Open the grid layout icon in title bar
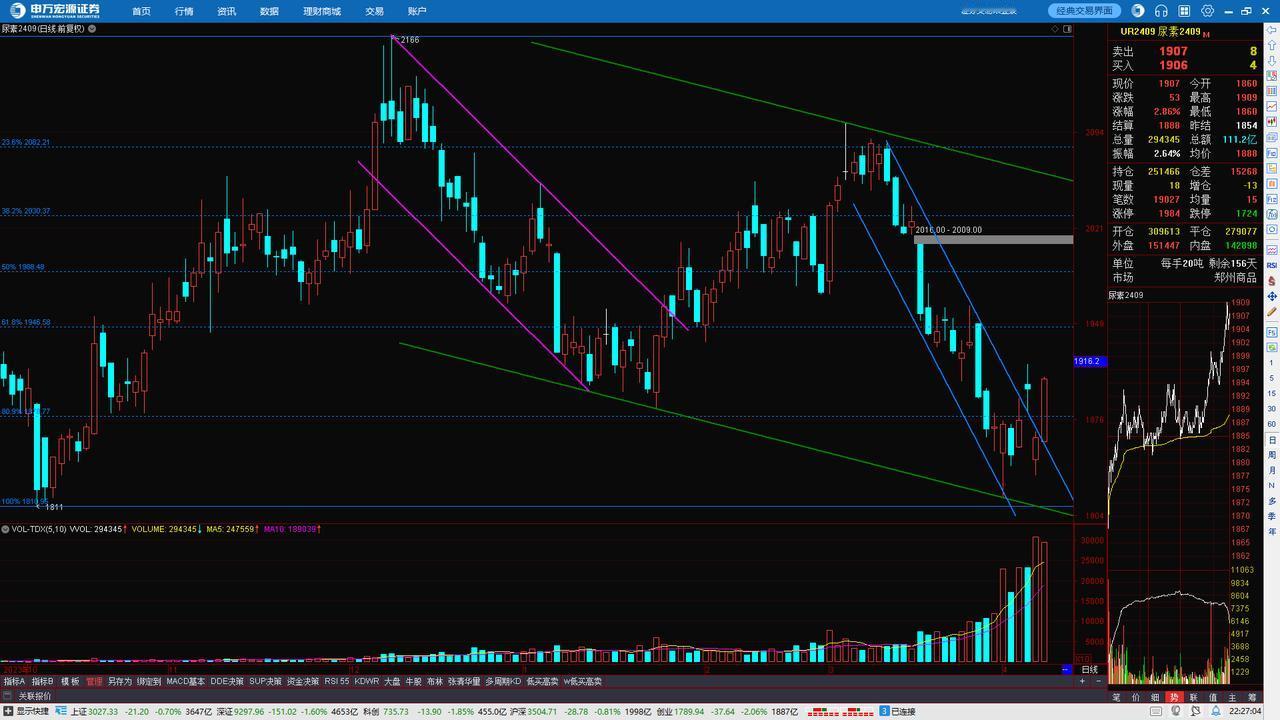Image resolution: width=1280 pixels, height=720 pixels. tap(1184, 11)
